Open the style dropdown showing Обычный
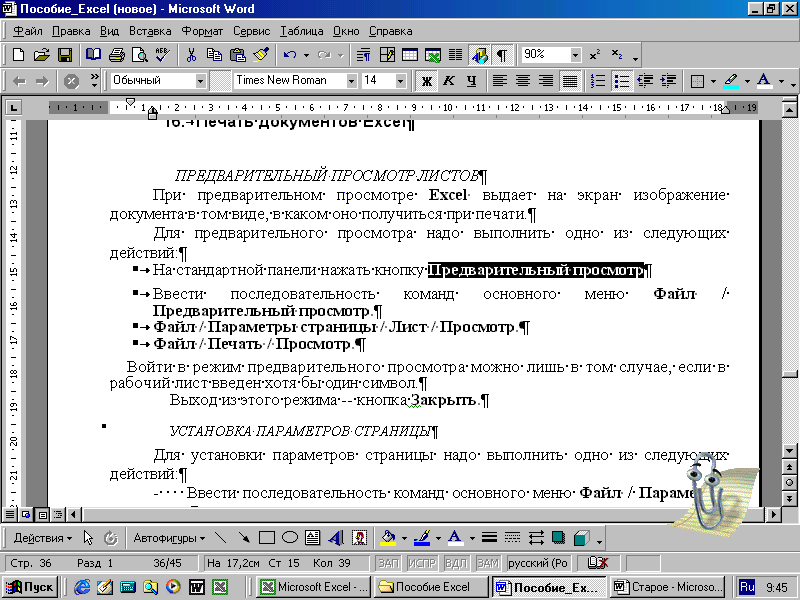Screen dimensions: 800x600 (201, 81)
